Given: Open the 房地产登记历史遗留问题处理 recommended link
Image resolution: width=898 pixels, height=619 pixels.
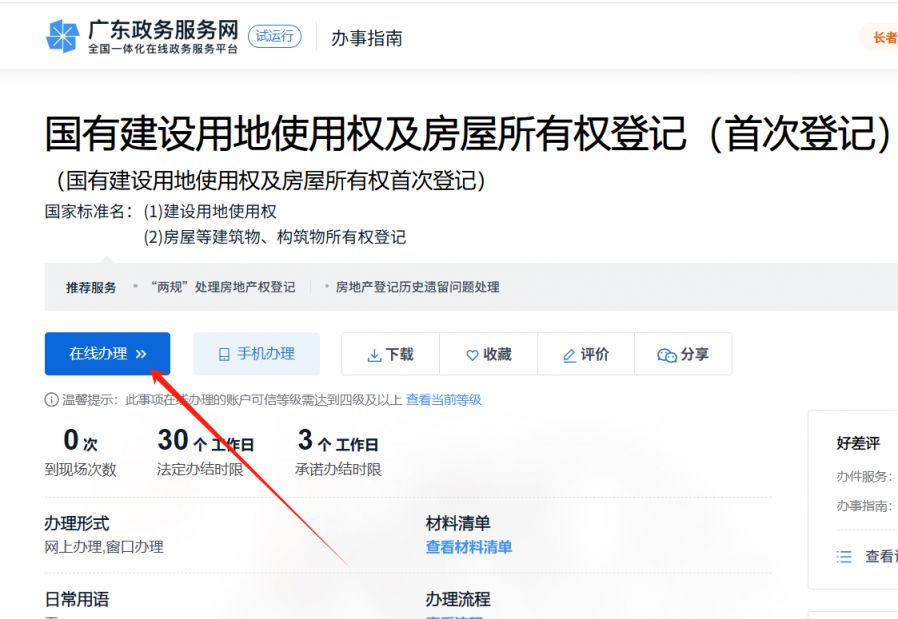Looking at the screenshot, I should pyautogui.click(x=417, y=287).
